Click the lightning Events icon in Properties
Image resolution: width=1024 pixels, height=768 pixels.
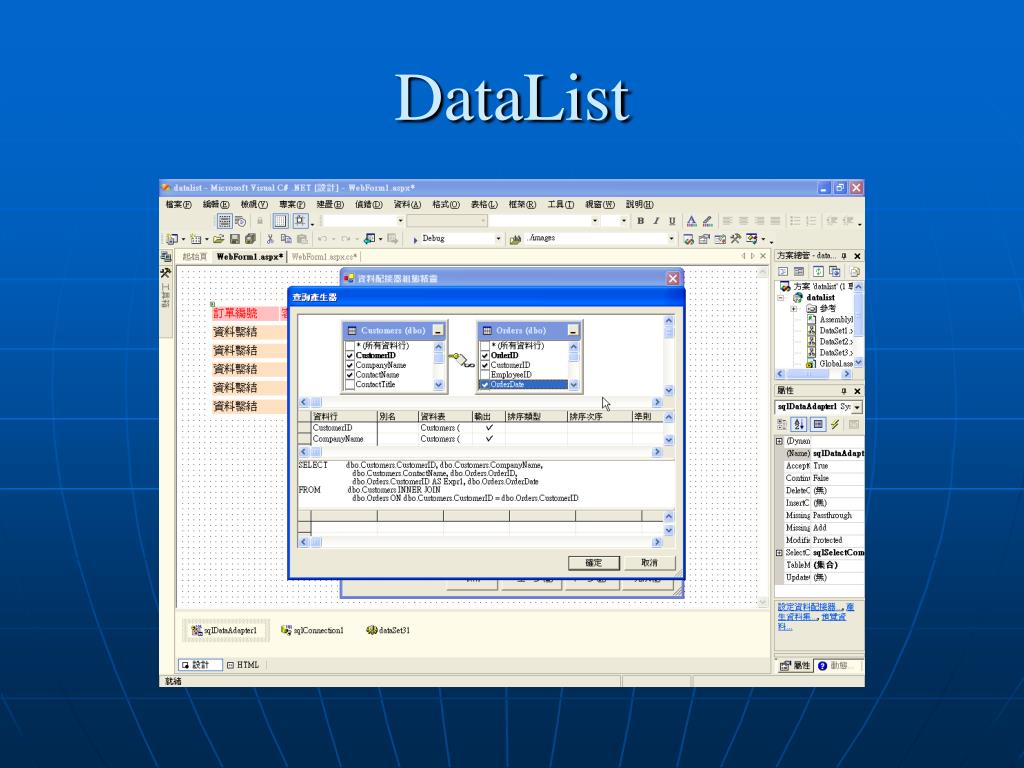click(x=835, y=424)
